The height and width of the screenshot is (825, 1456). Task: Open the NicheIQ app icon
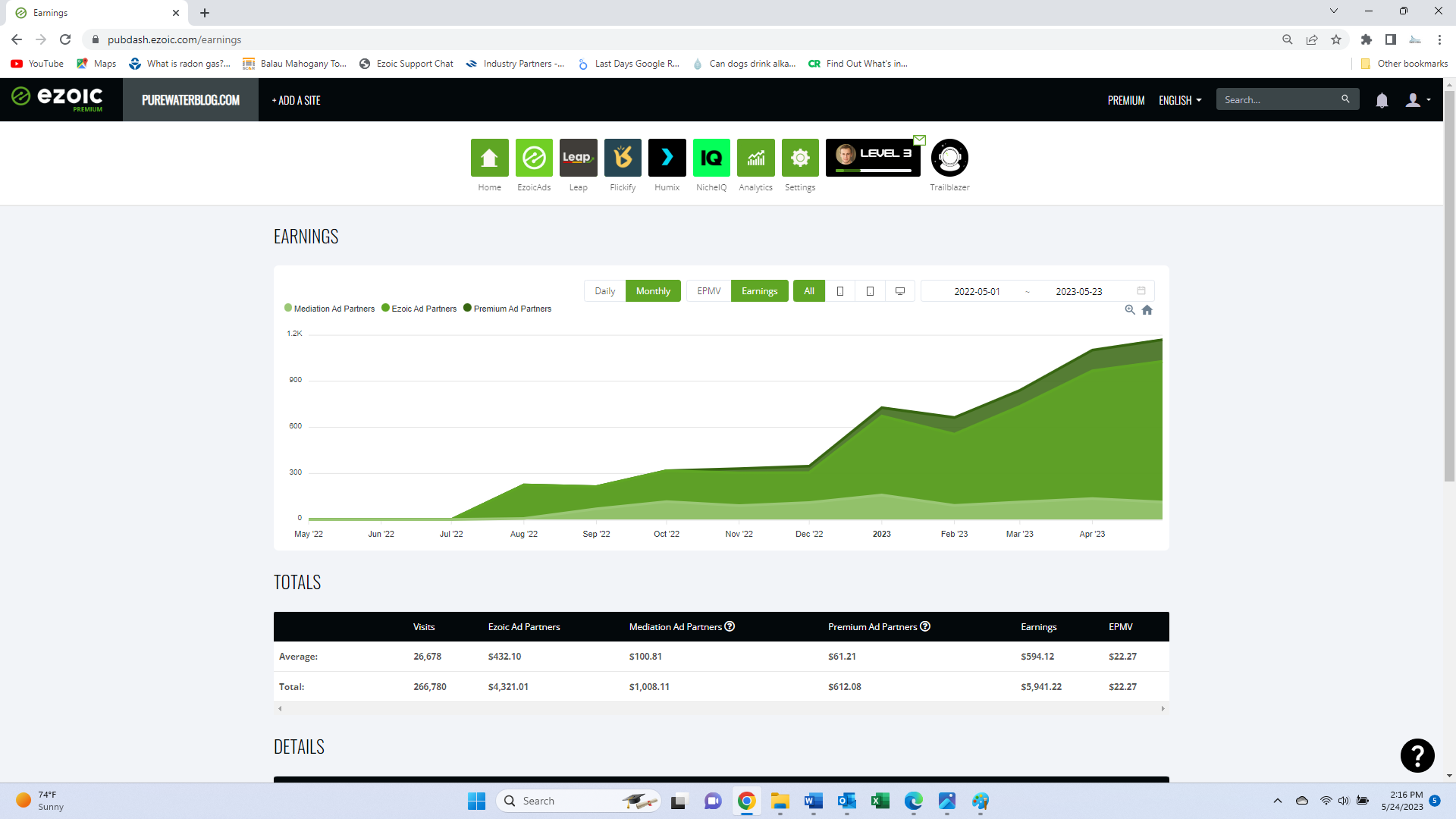coord(711,158)
